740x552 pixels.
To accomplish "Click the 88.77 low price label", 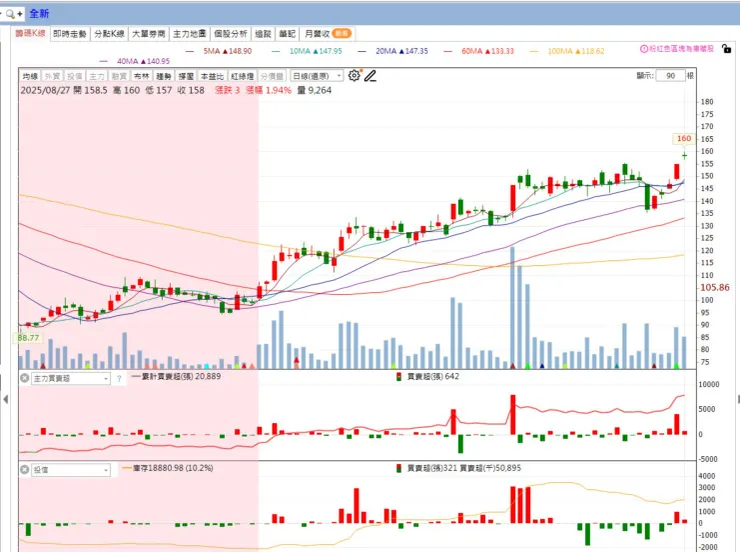I will (x=28, y=338).
